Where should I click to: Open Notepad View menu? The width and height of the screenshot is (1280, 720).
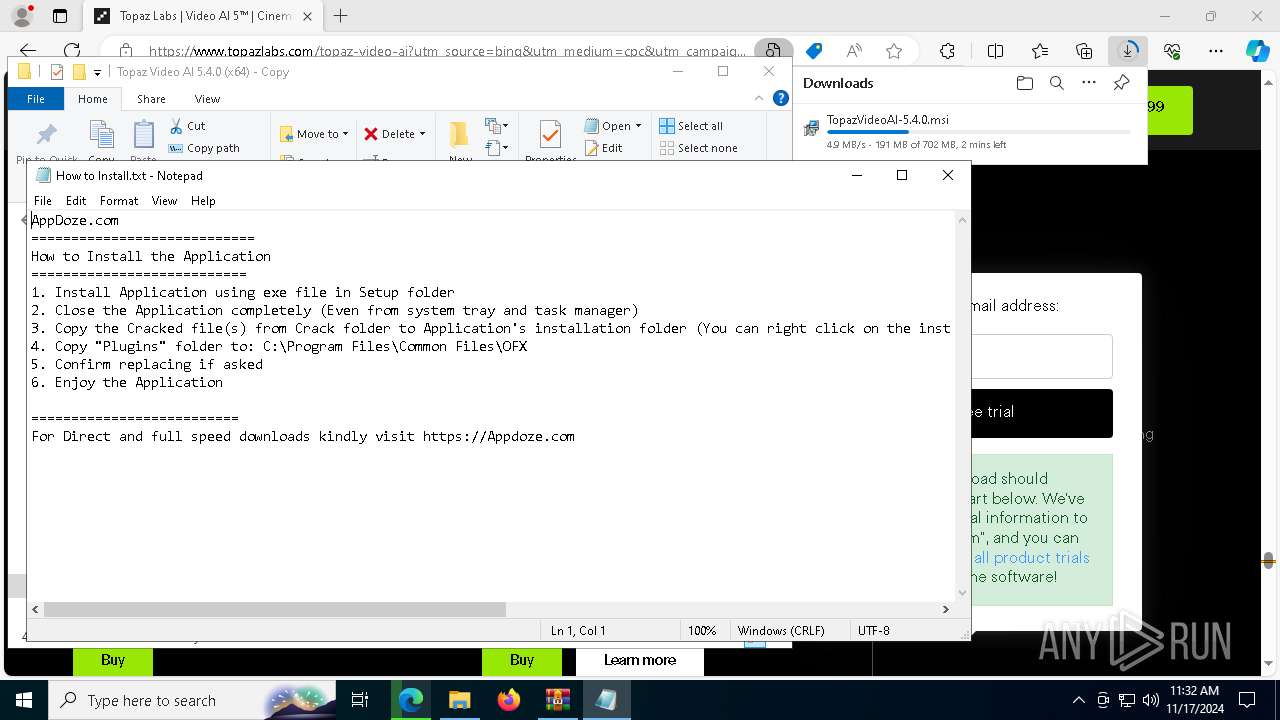pos(164,200)
